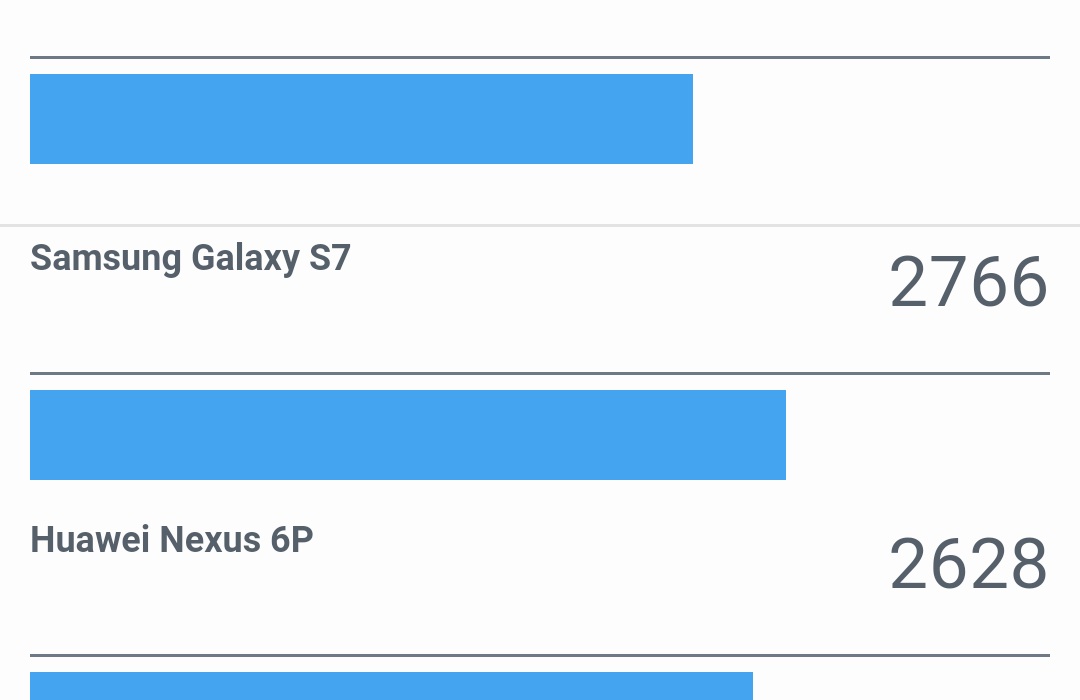Viewport: 1080px width, 700px height.
Task: Click empty space right of bottom blue bar
Action: [901, 686]
